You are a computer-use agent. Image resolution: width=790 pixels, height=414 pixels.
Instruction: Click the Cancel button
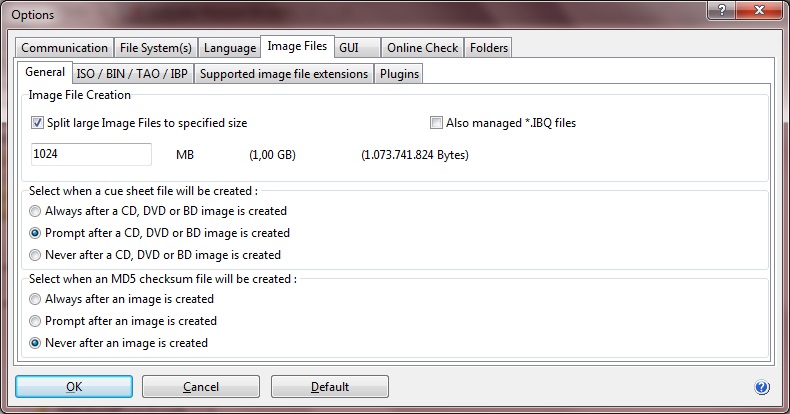click(x=201, y=387)
